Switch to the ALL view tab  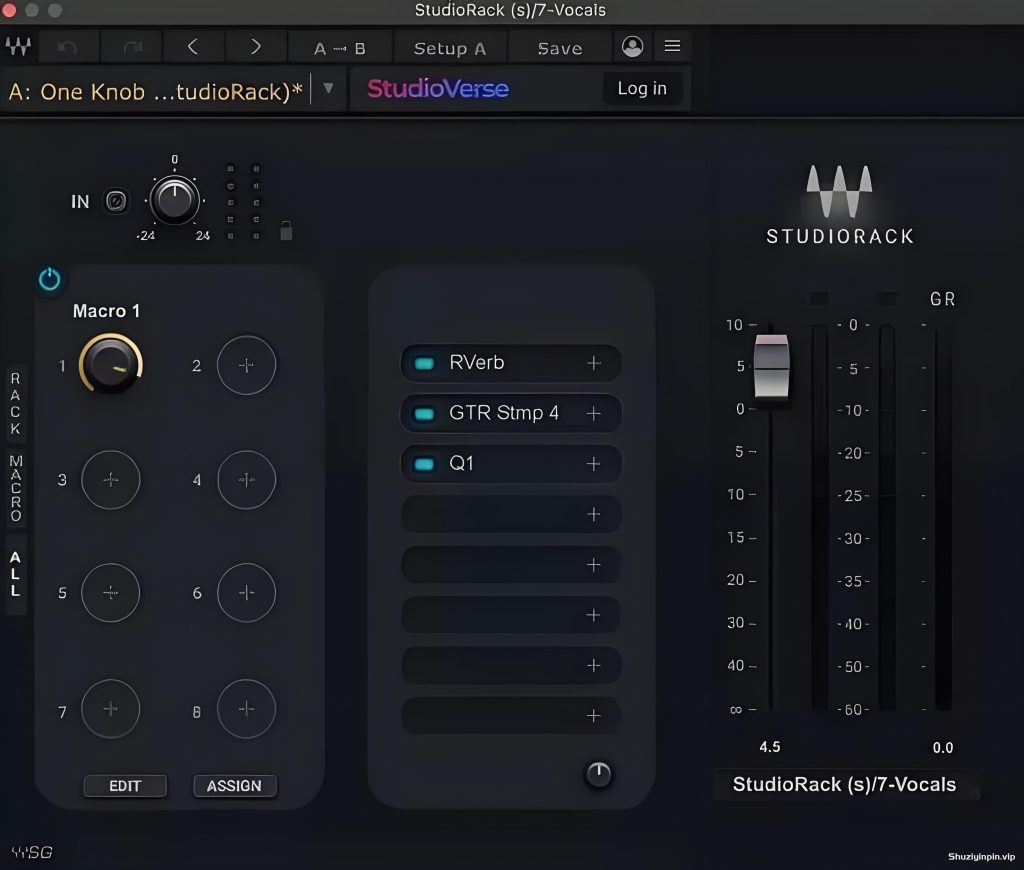point(16,574)
